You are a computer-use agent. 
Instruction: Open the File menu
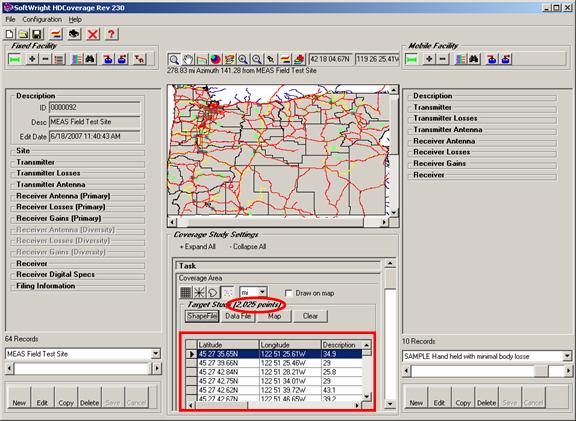pos(10,19)
